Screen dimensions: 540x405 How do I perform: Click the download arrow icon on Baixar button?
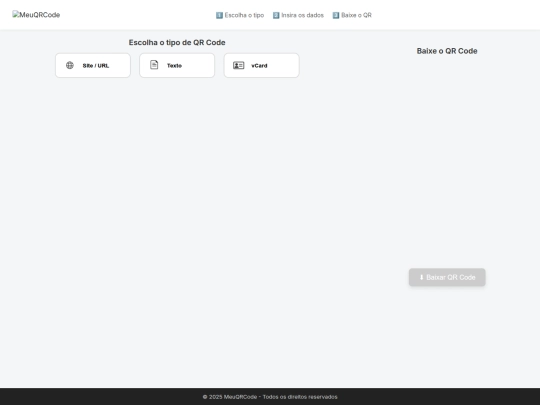421,277
